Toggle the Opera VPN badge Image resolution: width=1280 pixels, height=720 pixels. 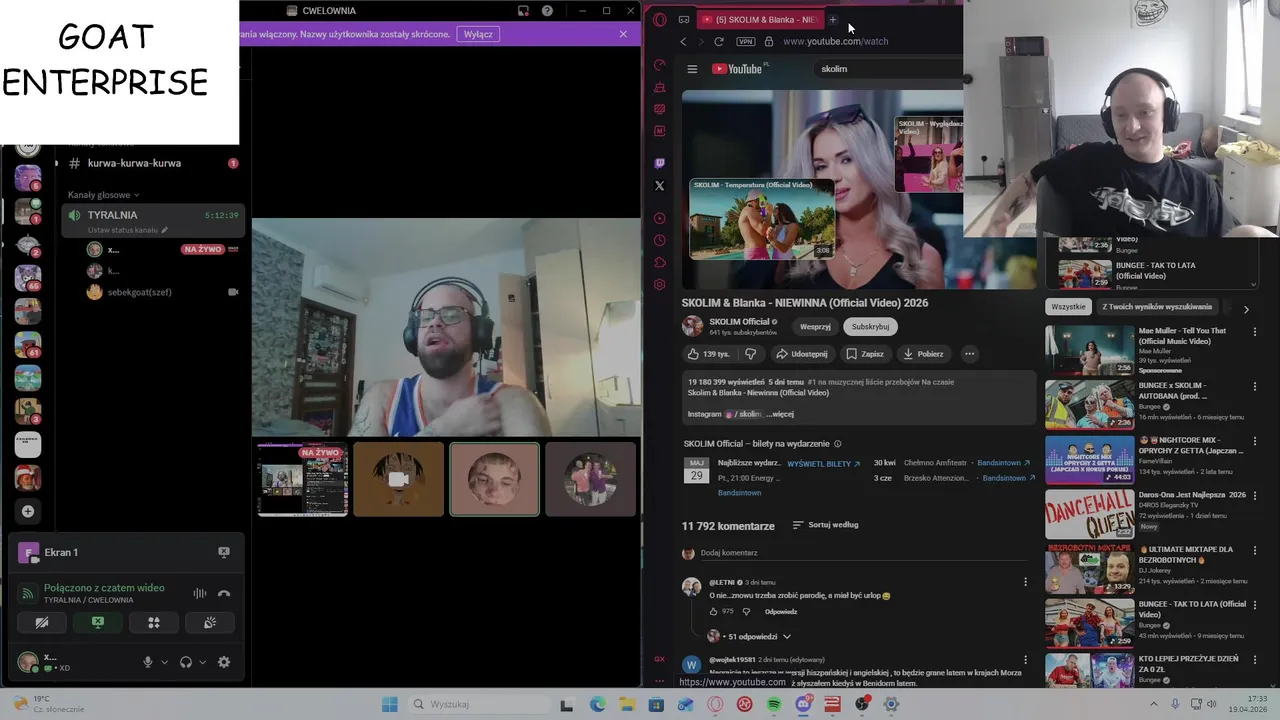click(x=745, y=41)
